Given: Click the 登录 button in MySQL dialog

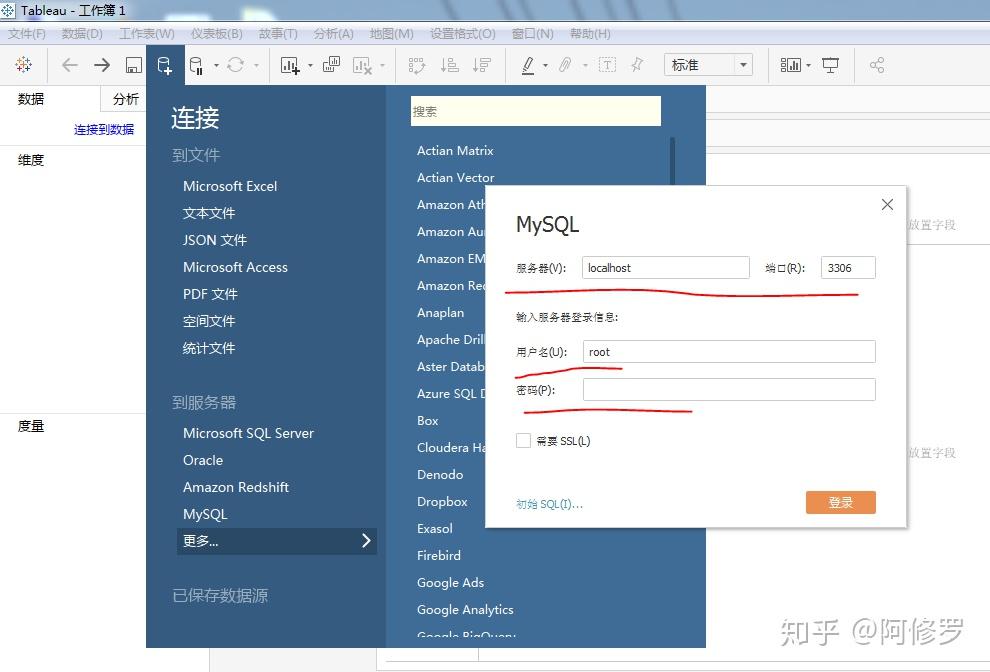Looking at the screenshot, I should tap(840, 503).
